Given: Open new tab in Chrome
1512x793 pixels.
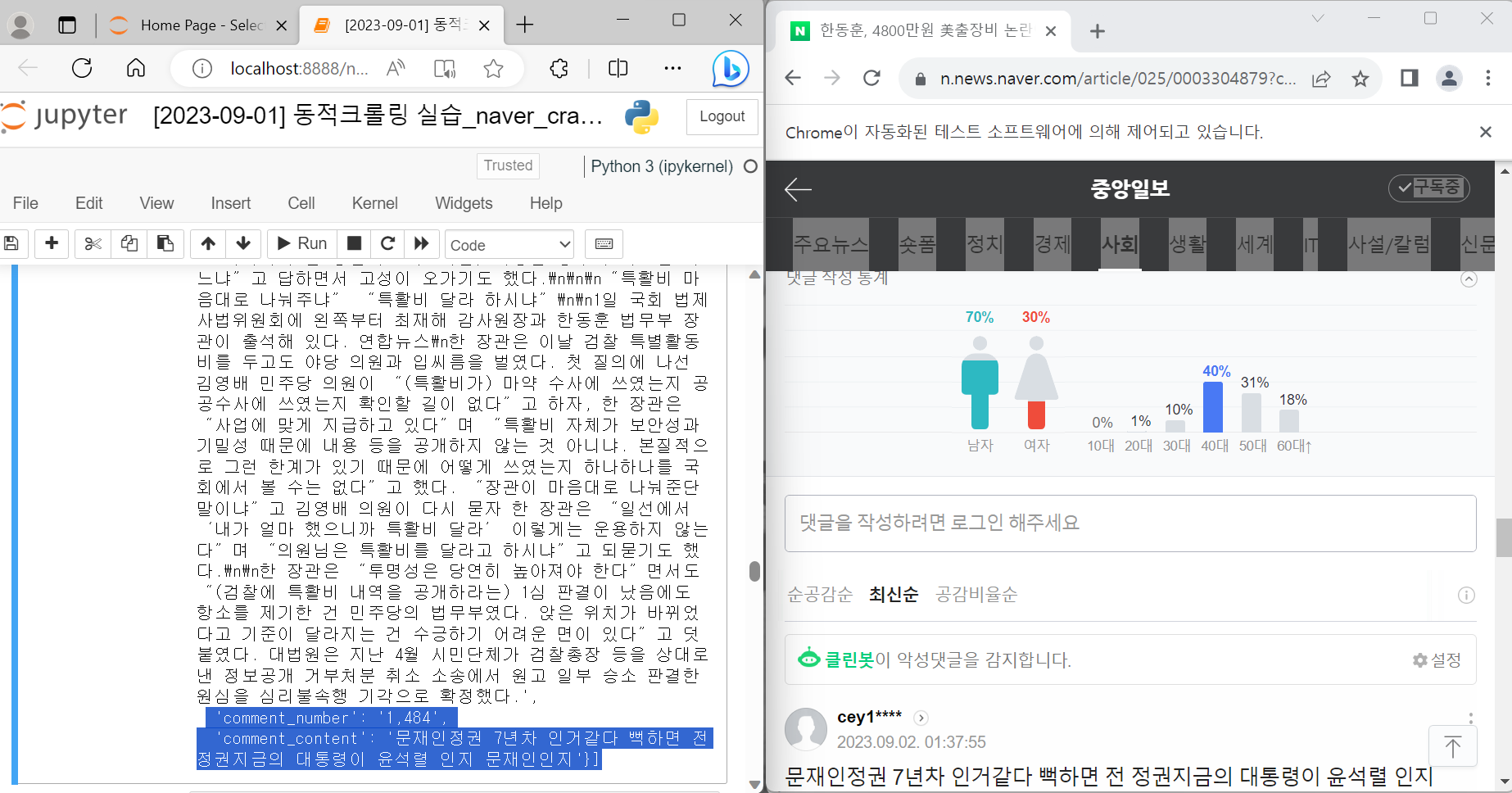Looking at the screenshot, I should 1098,32.
